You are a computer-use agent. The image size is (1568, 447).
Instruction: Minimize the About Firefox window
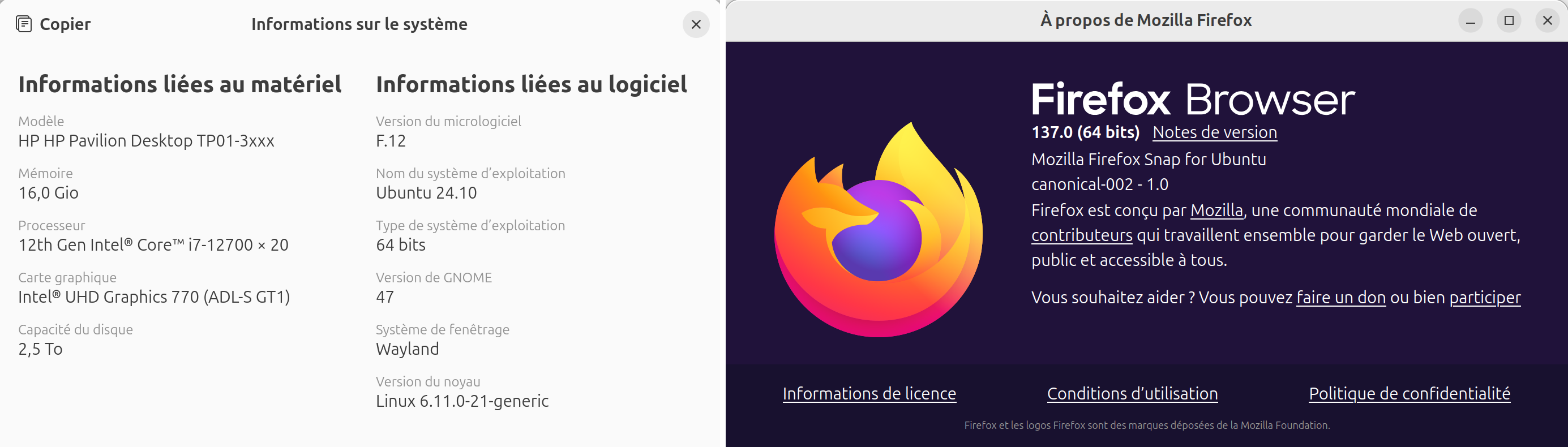click(x=1470, y=21)
